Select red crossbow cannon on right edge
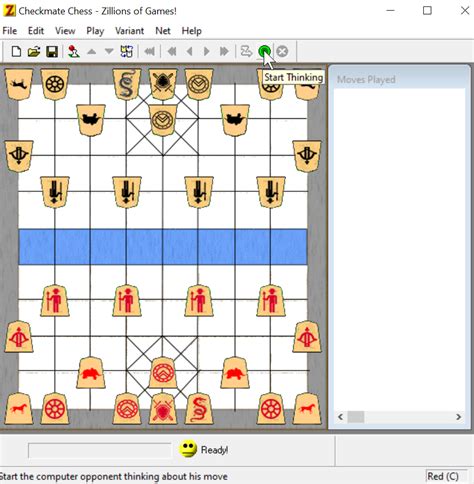 [x=307, y=336]
